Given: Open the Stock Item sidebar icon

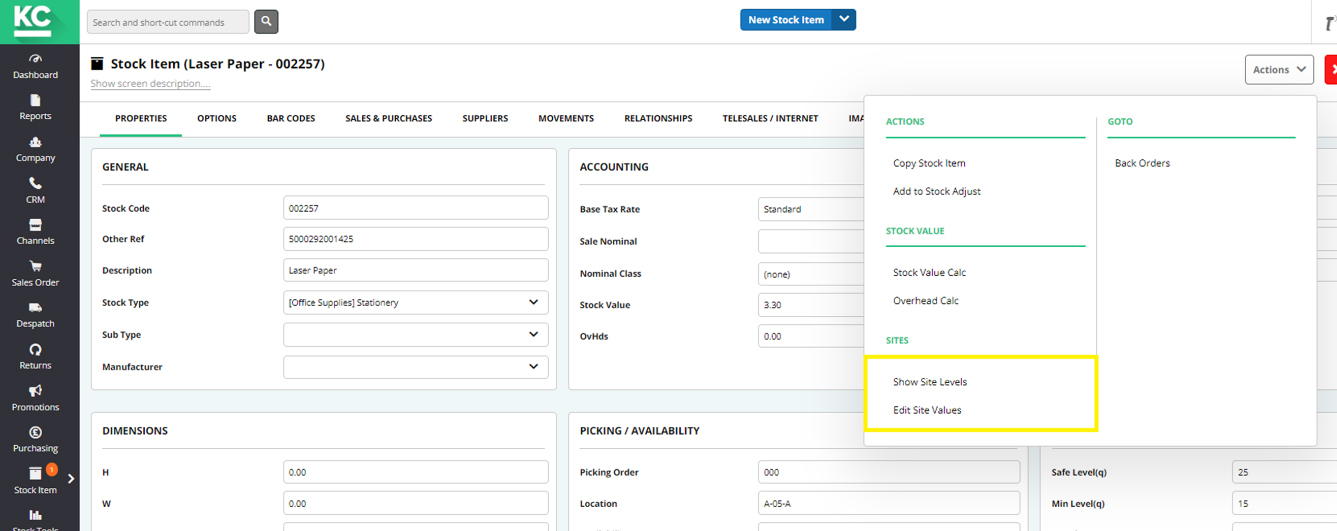Looking at the screenshot, I should pos(35,473).
